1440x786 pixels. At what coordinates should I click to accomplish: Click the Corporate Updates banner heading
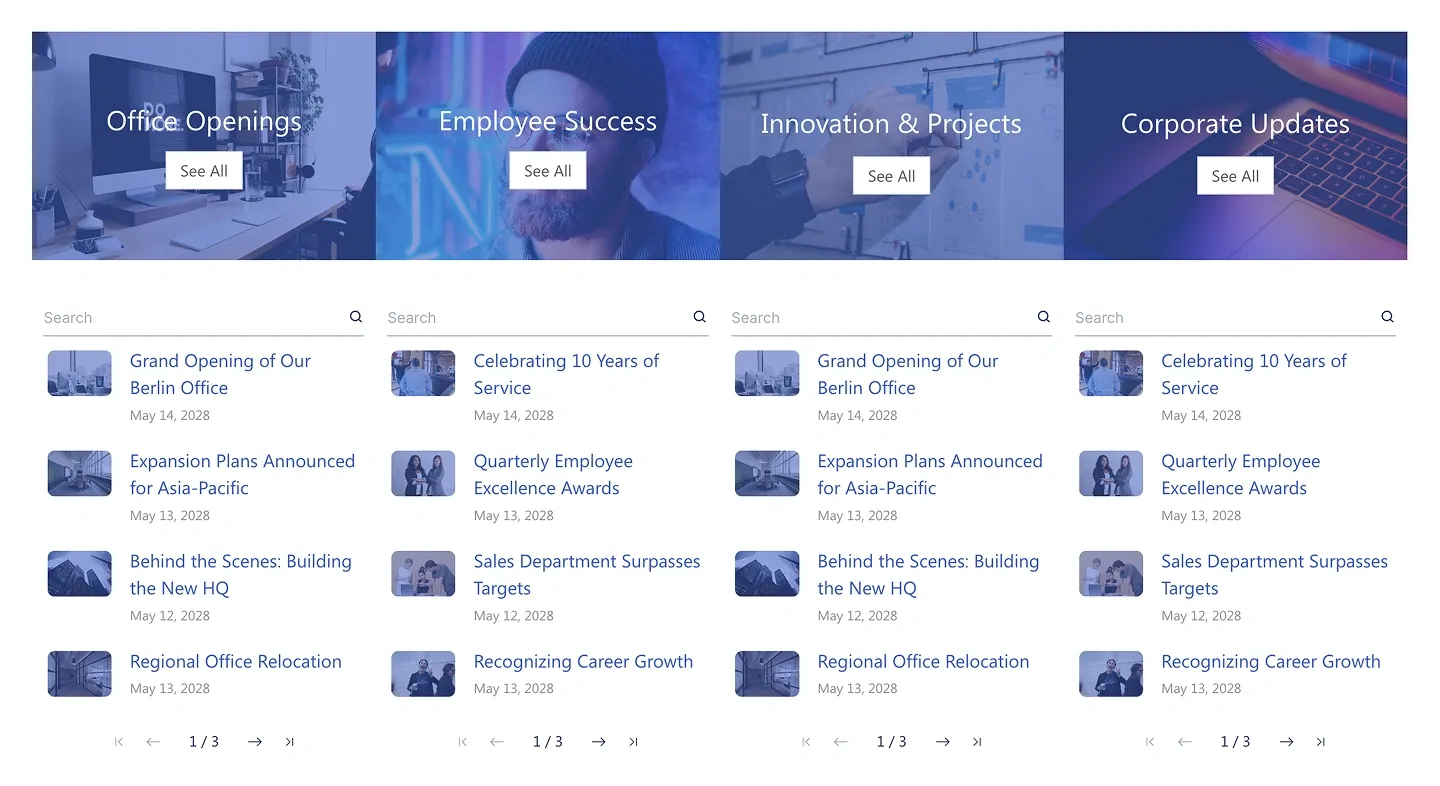coord(1235,124)
